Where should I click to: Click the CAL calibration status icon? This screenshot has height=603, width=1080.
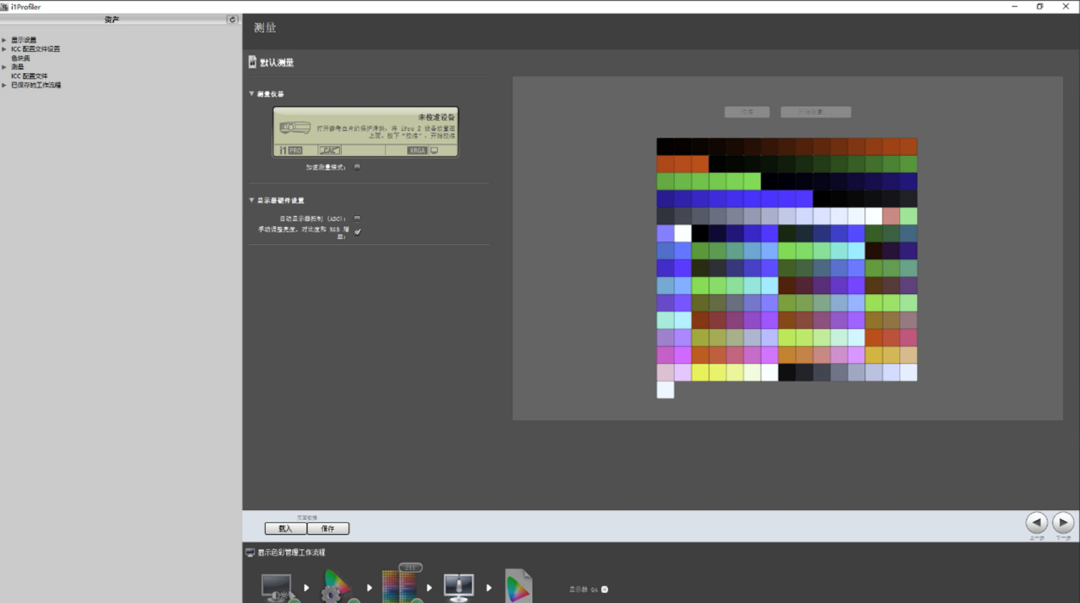coord(329,150)
